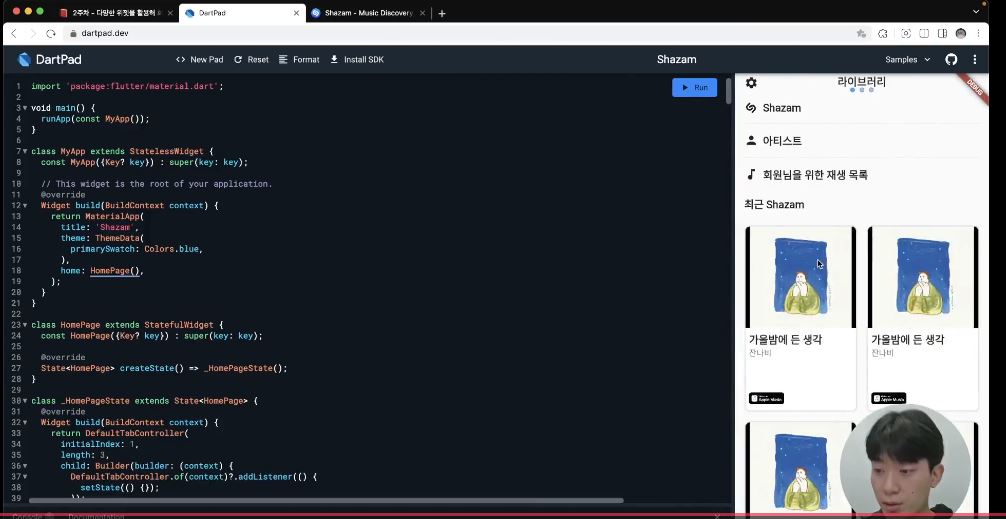Click the import statement on line 1

(127, 87)
